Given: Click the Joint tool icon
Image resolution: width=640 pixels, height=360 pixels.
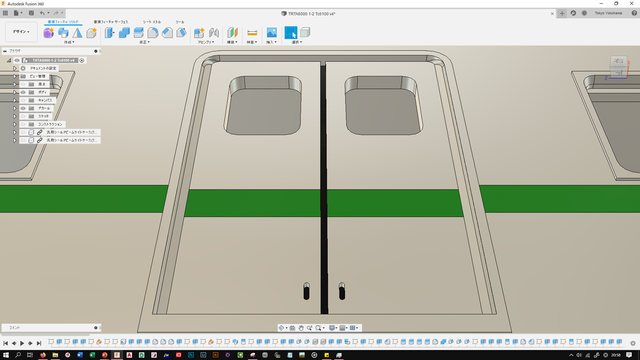Looking at the screenshot, I should pos(214,33).
